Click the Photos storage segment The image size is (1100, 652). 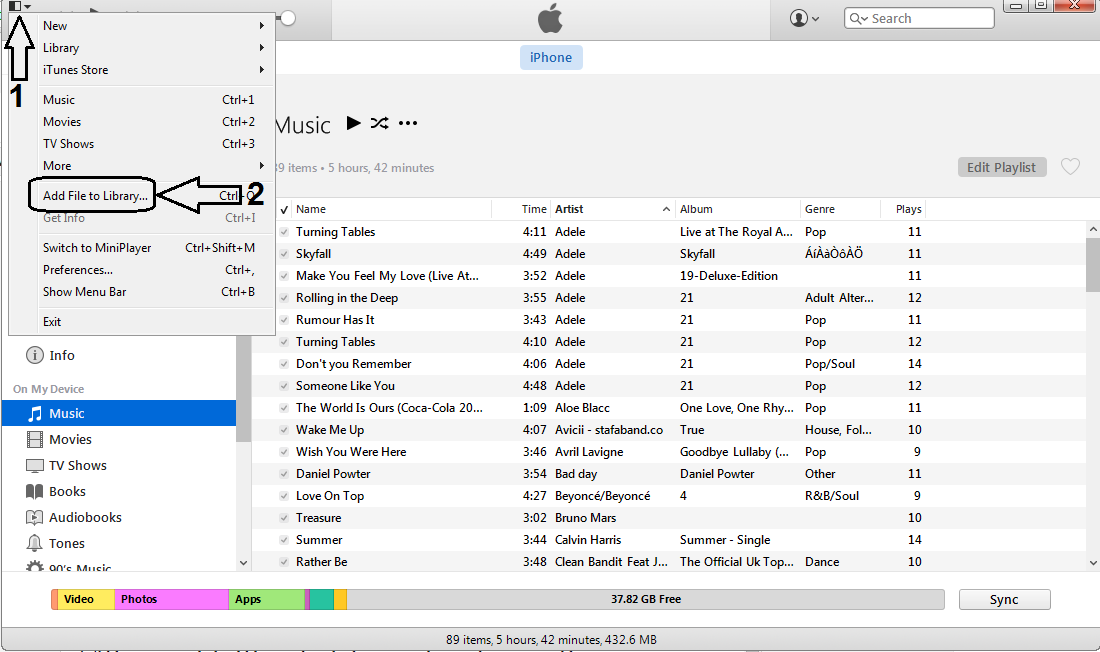tap(171, 599)
